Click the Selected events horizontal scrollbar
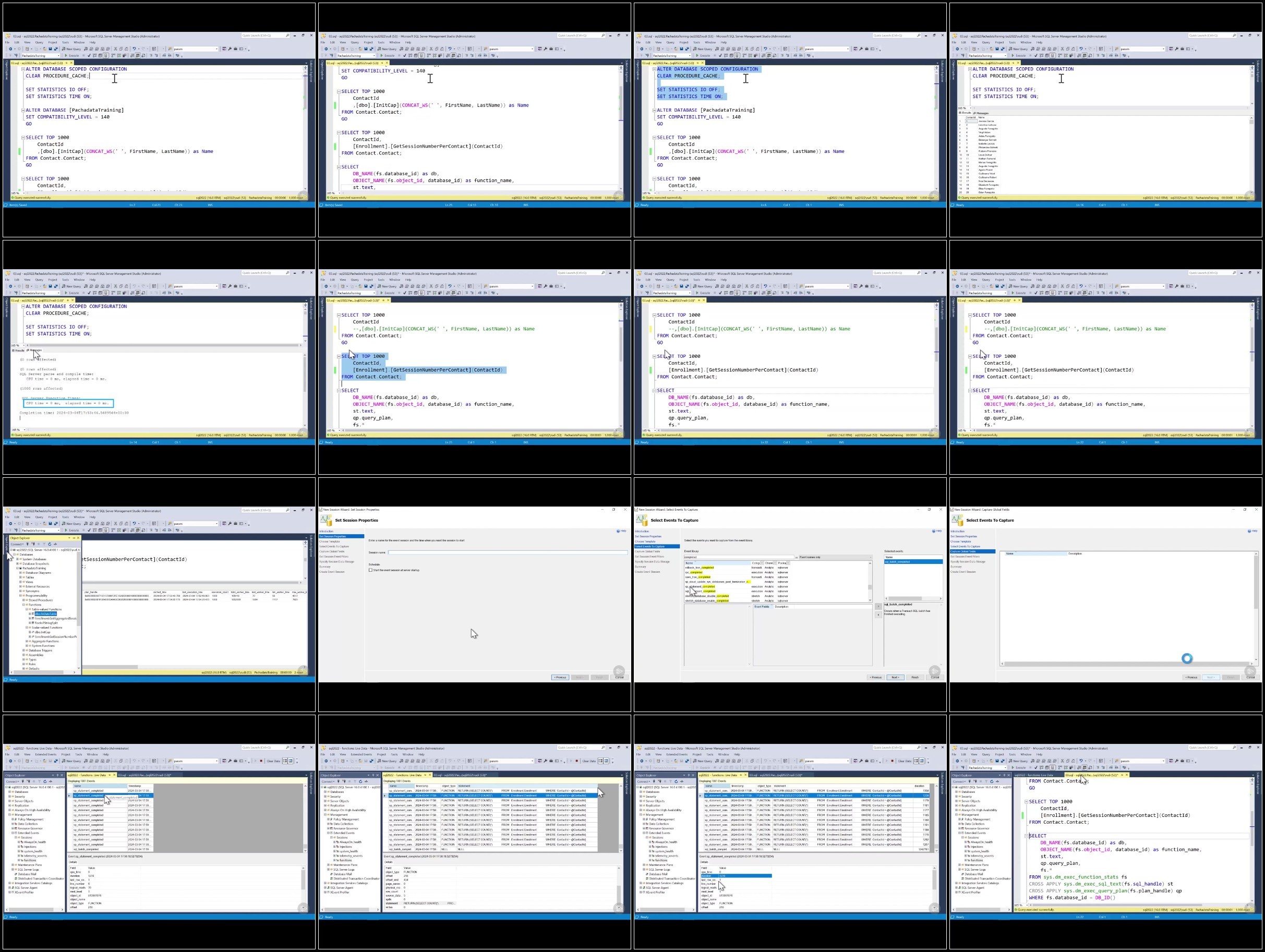This screenshot has height=952, width=1265. tap(913, 599)
